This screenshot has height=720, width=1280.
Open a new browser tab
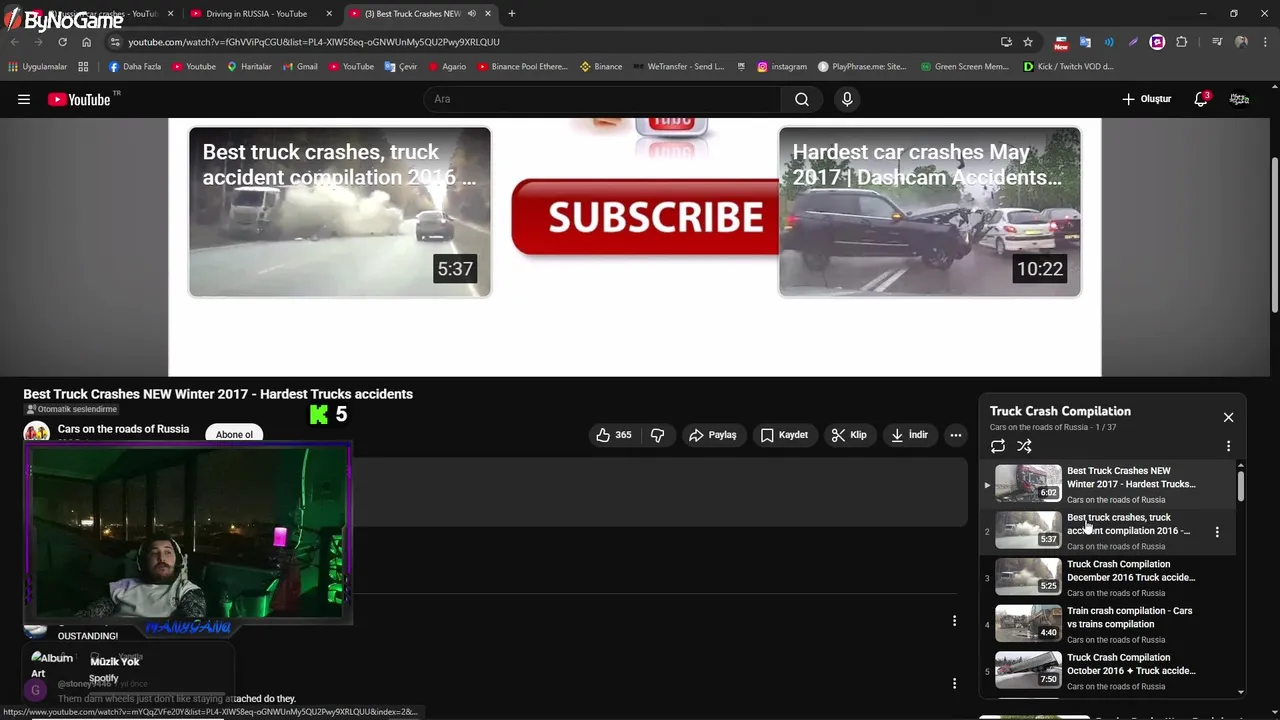[x=511, y=14]
